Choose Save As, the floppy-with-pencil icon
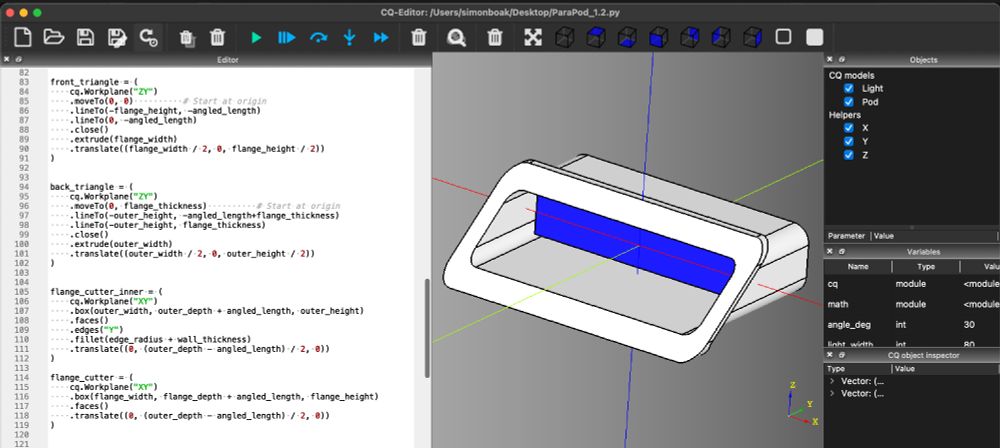Image resolution: width=1000 pixels, height=448 pixels. [x=117, y=38]
